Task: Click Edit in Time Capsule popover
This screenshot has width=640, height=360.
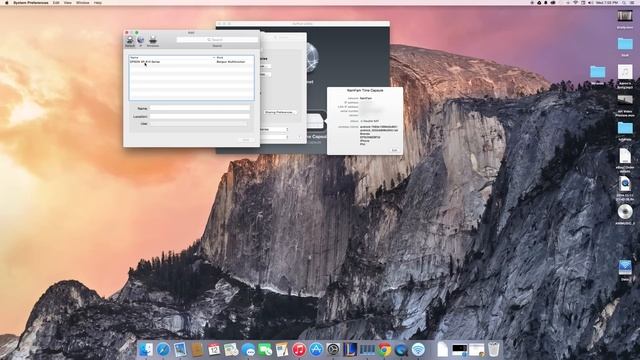Action: (394, 150)
